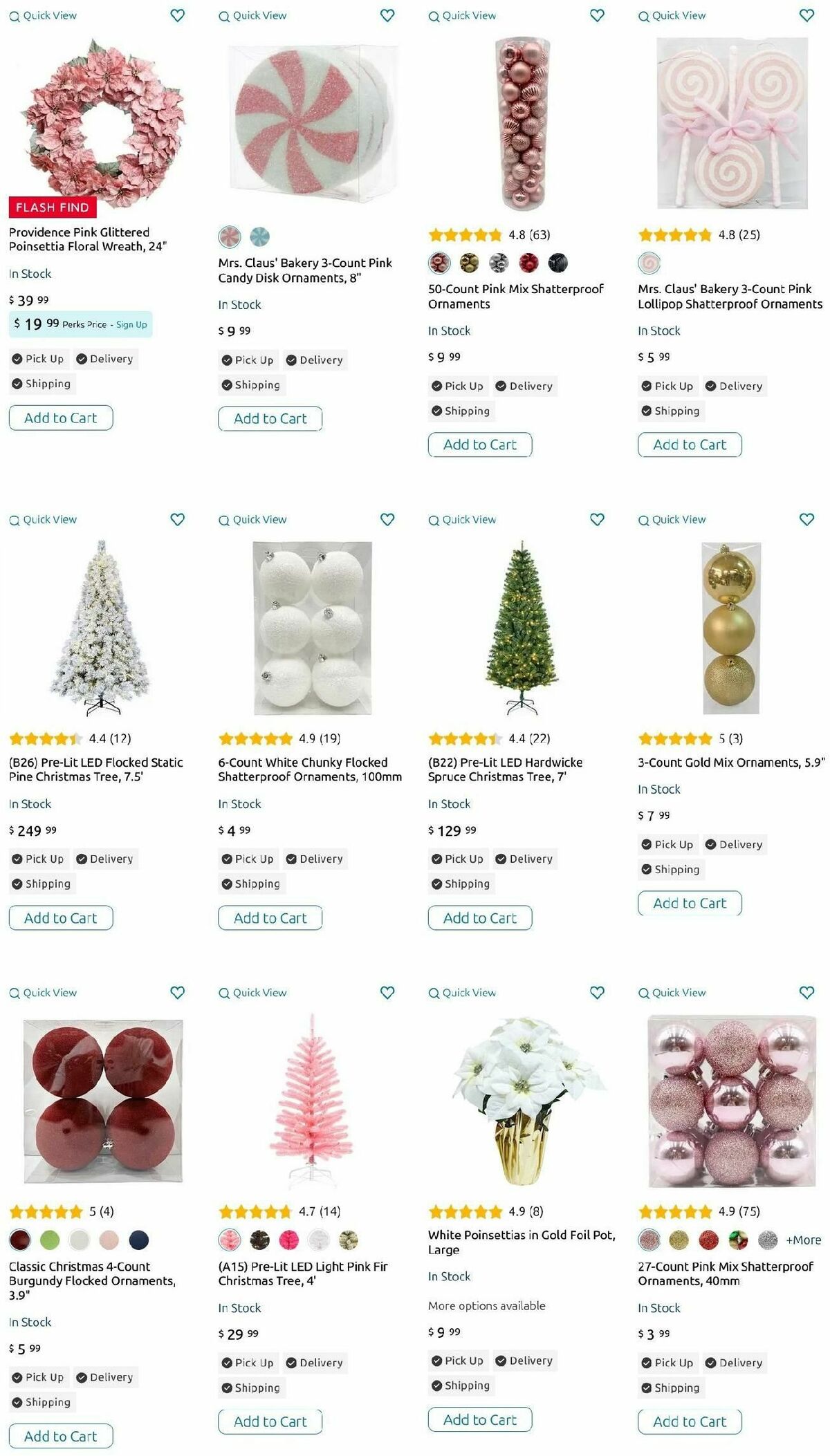Add Providence Pink Wreath to cart
Screen dimensions: 830x1456
point(61,418)
